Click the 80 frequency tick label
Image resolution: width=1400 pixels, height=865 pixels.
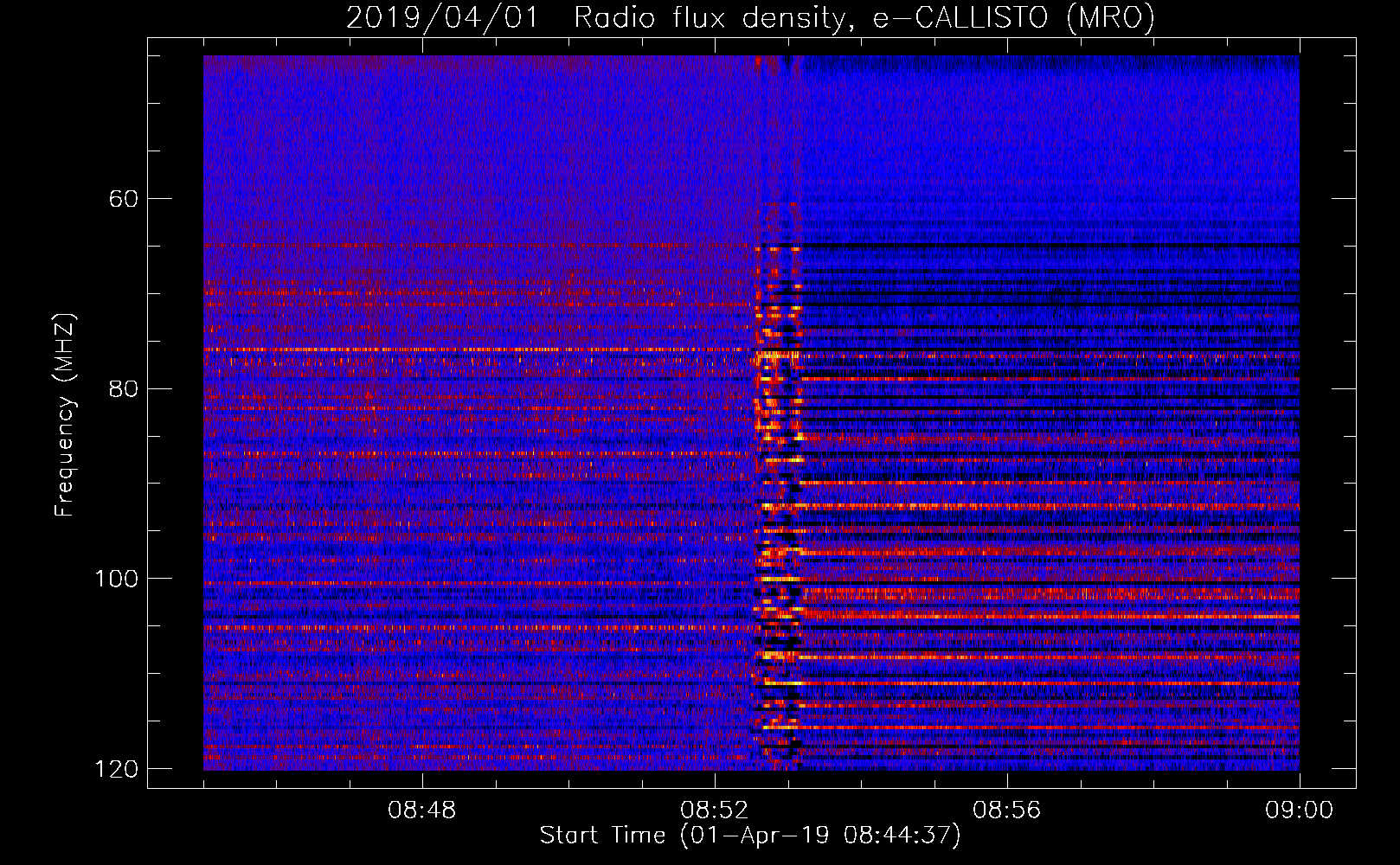pos(124,388)
